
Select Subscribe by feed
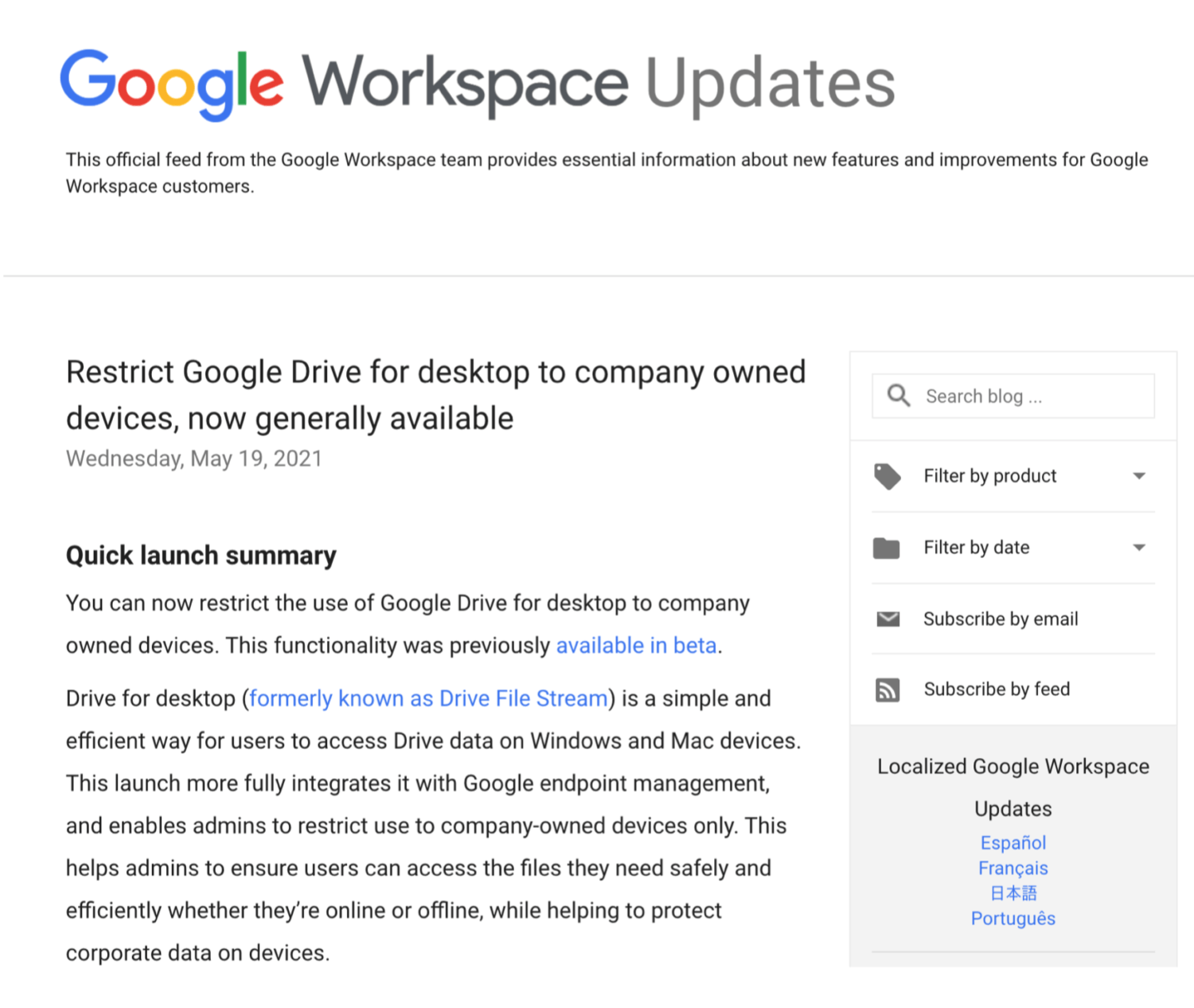[x=997, y=690]
